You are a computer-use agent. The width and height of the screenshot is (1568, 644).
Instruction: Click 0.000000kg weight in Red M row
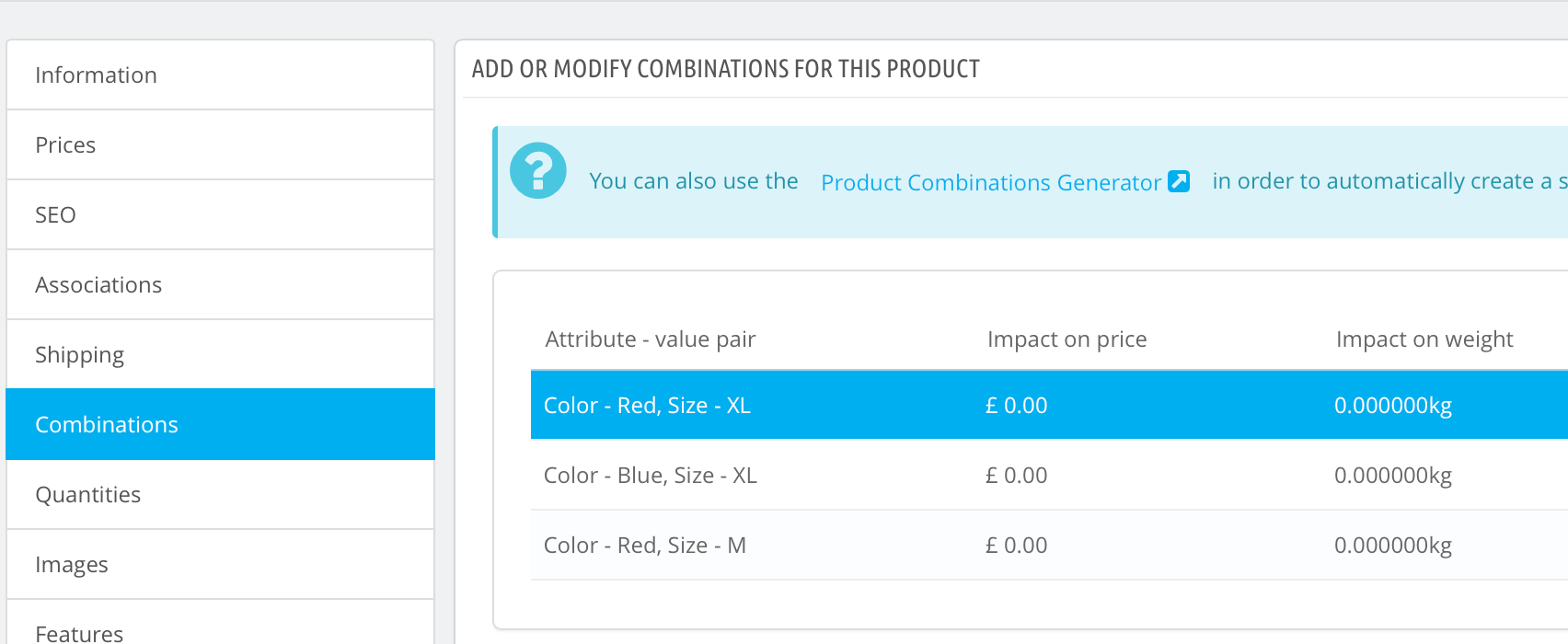1392,546
